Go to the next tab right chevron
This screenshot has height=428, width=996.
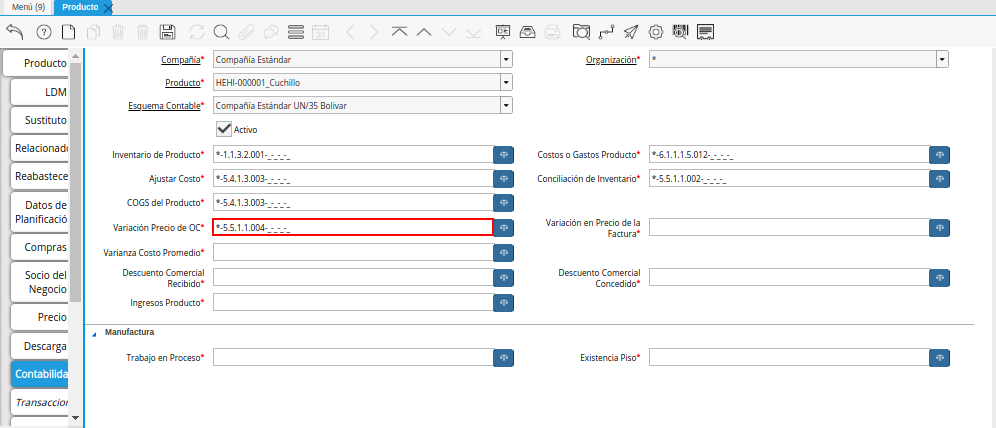pos(374,32)
